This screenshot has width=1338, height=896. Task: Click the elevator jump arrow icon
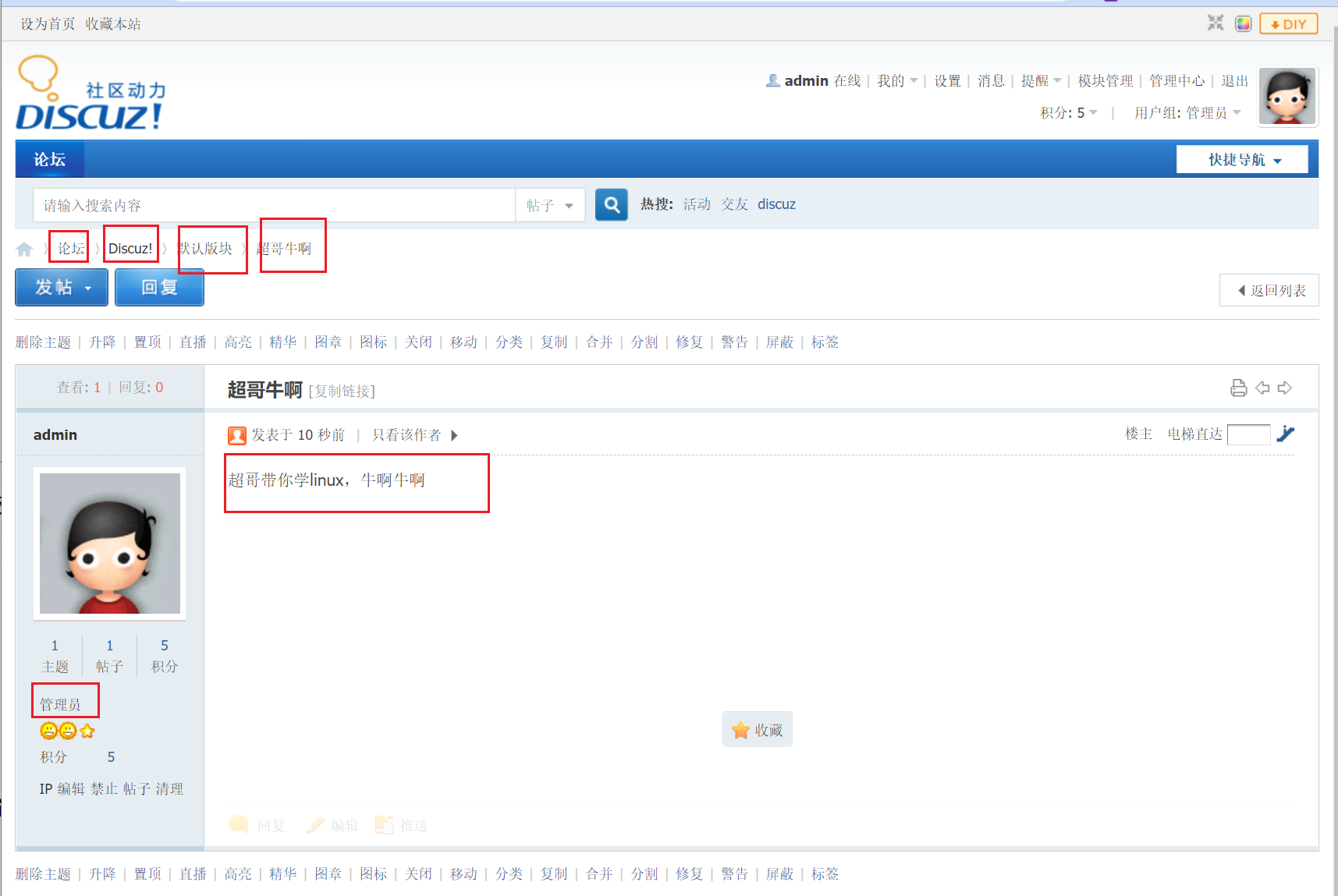[x=1285, y=434]
